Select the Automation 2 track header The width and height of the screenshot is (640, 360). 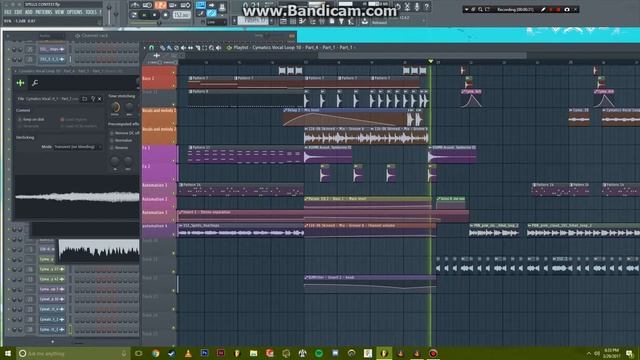point(159,202)
